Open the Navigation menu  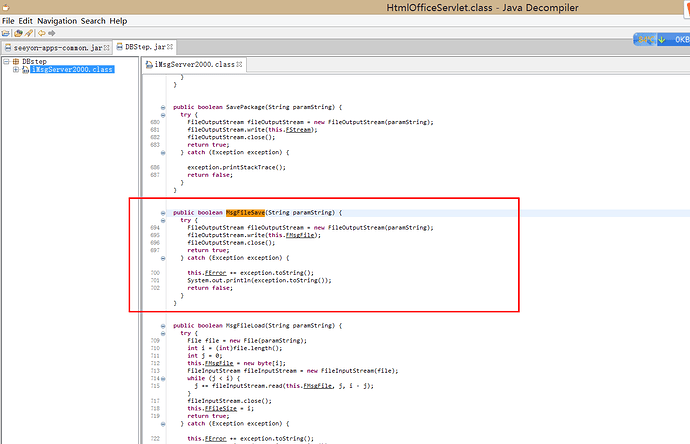pos(58,20)
